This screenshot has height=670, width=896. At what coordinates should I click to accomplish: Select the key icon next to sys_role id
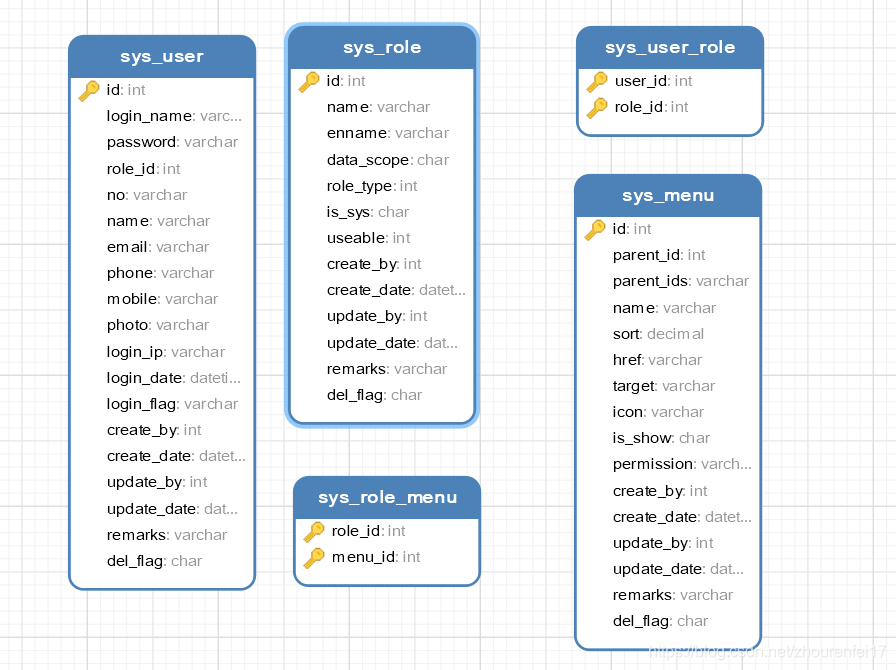coord(308,81)
